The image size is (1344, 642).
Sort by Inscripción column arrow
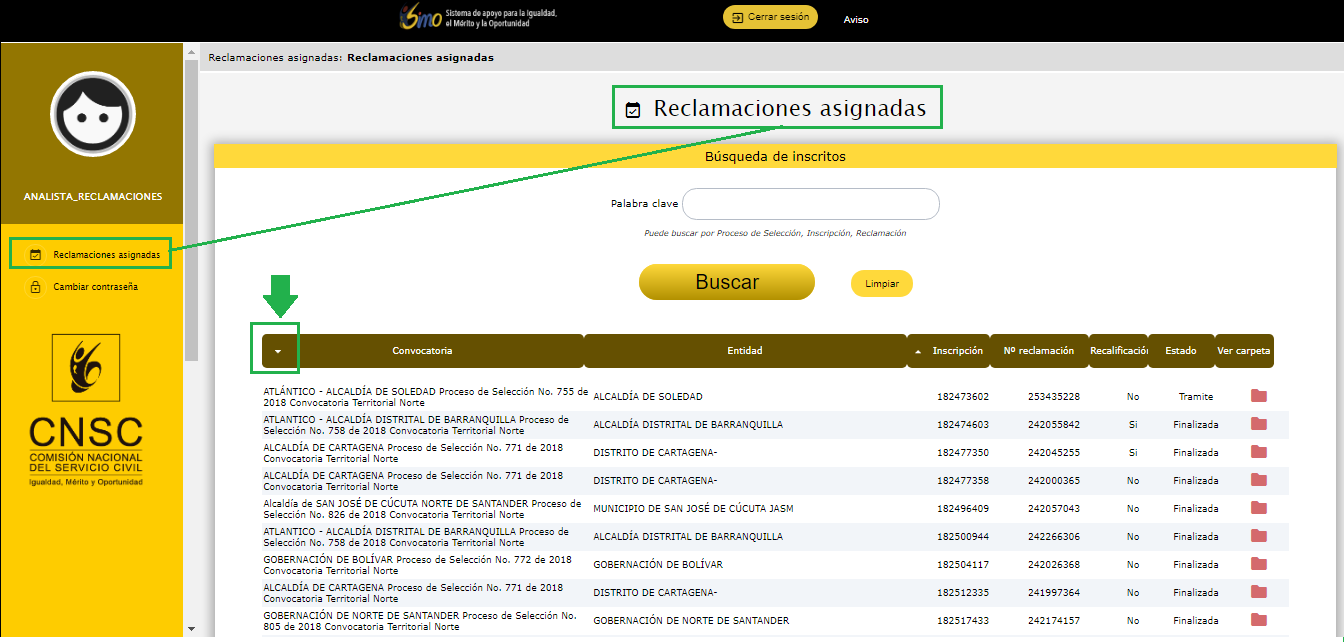(918, 352)
